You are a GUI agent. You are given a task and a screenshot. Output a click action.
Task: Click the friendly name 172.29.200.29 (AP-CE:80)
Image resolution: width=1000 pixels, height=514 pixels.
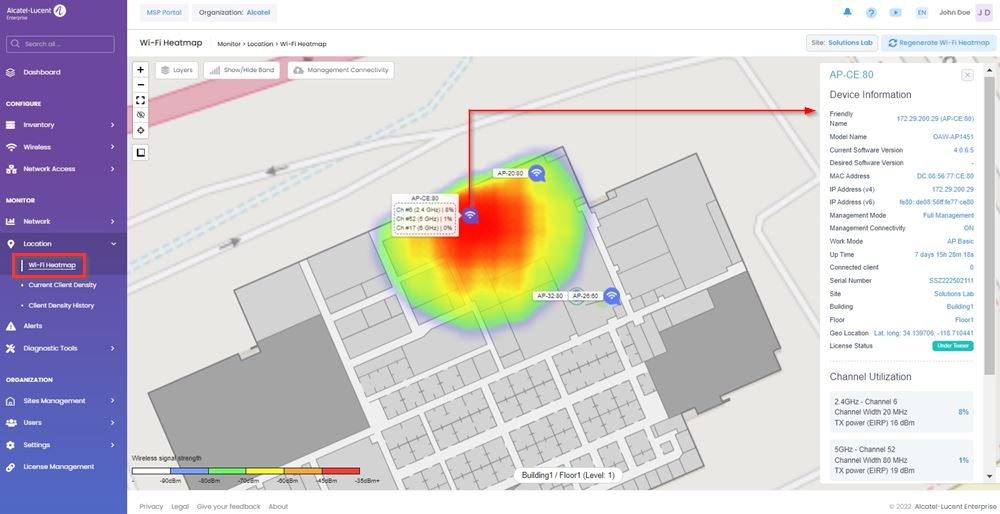click(935, 119)
